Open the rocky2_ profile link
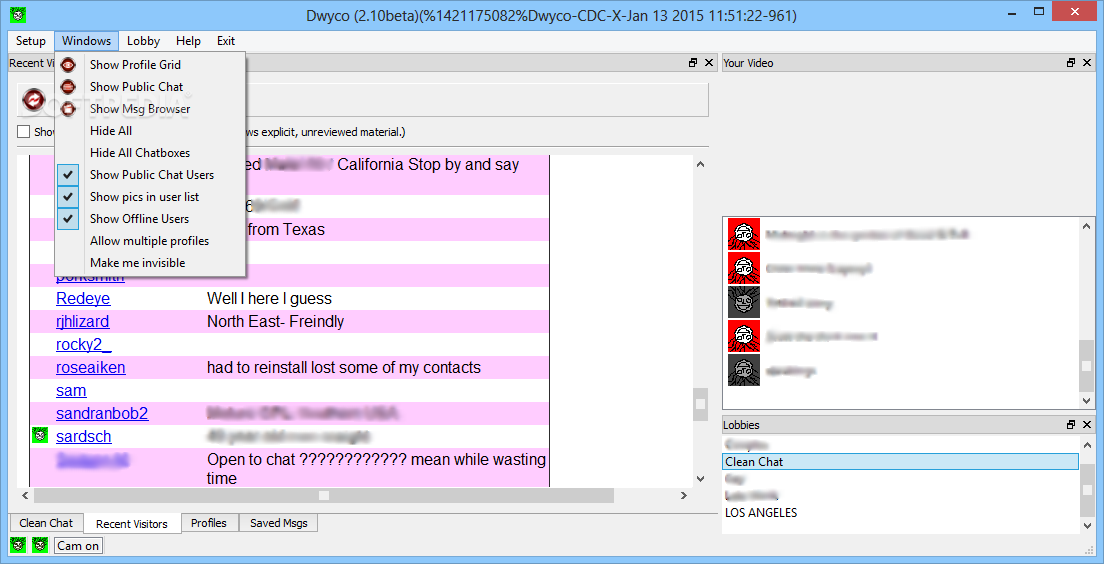 (84, 344)
